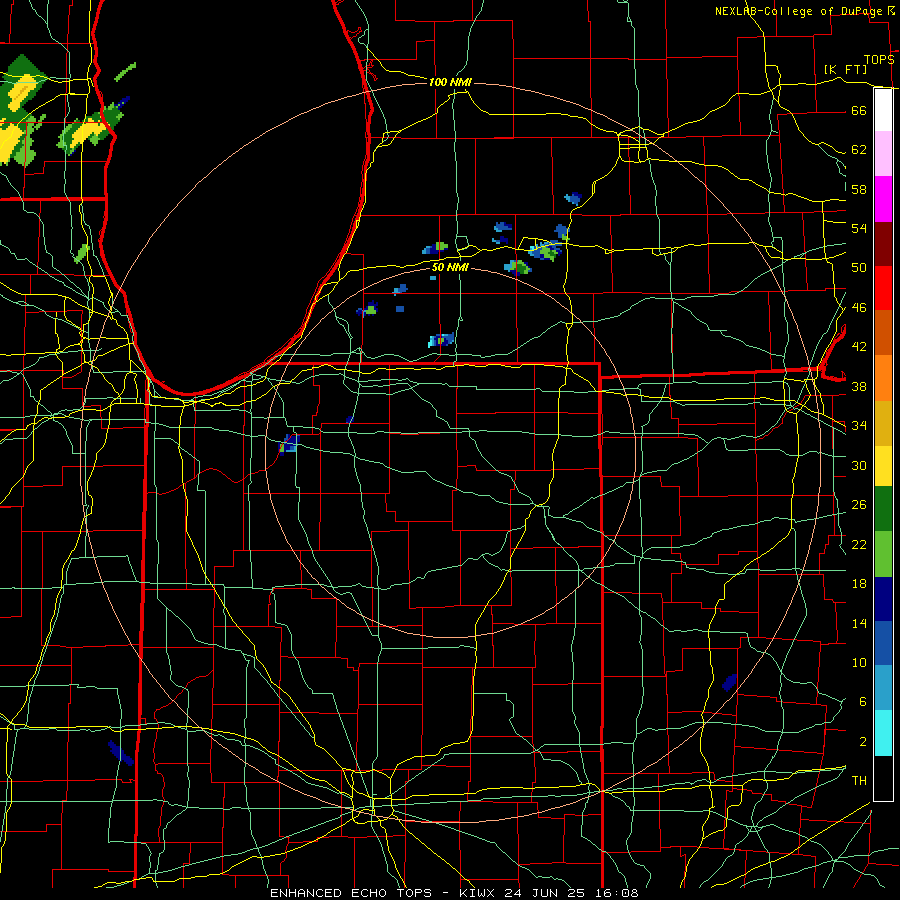Click the legend value "26"
The width and height of the screenshot is (900, 900).
[x=859, y=505]
